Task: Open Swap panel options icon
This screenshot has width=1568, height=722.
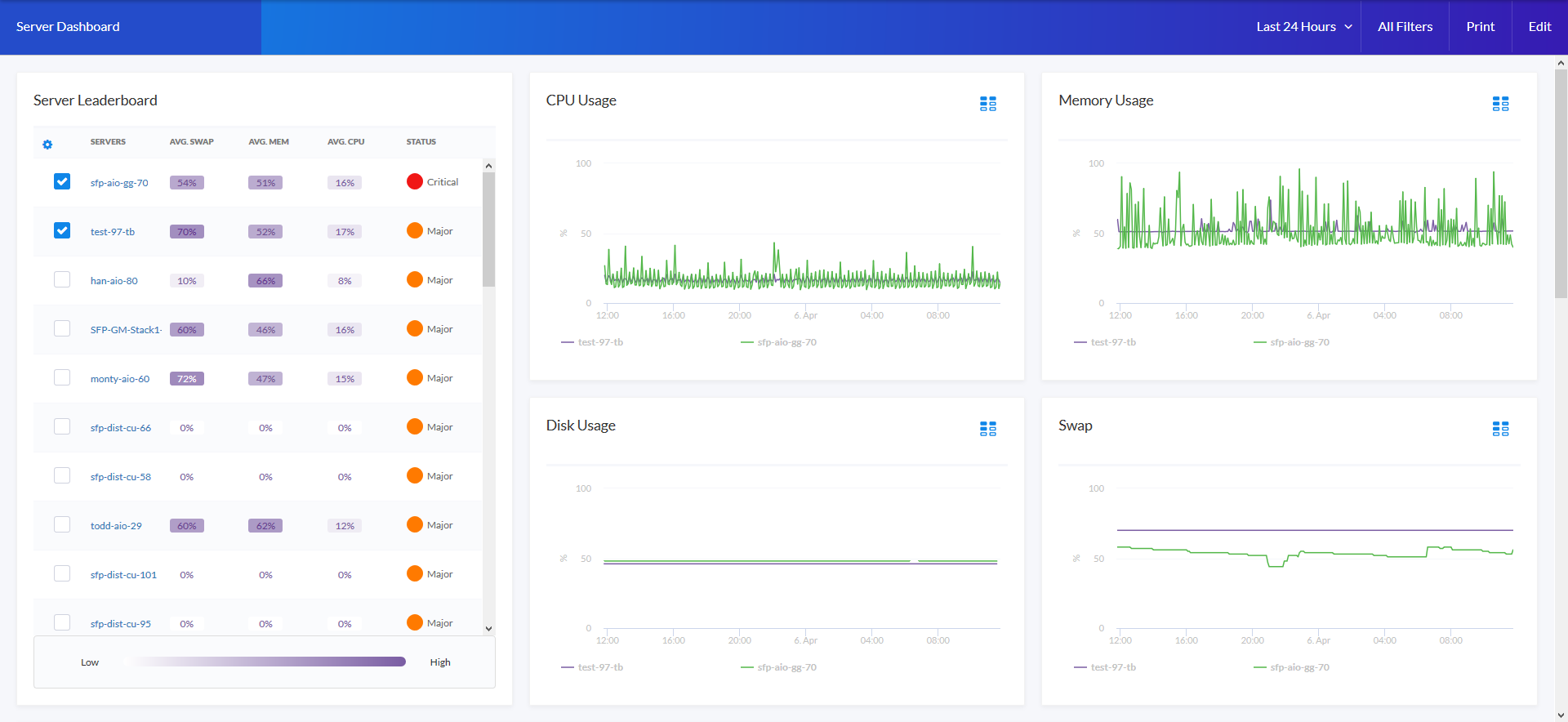Action: coord(1500,429)
